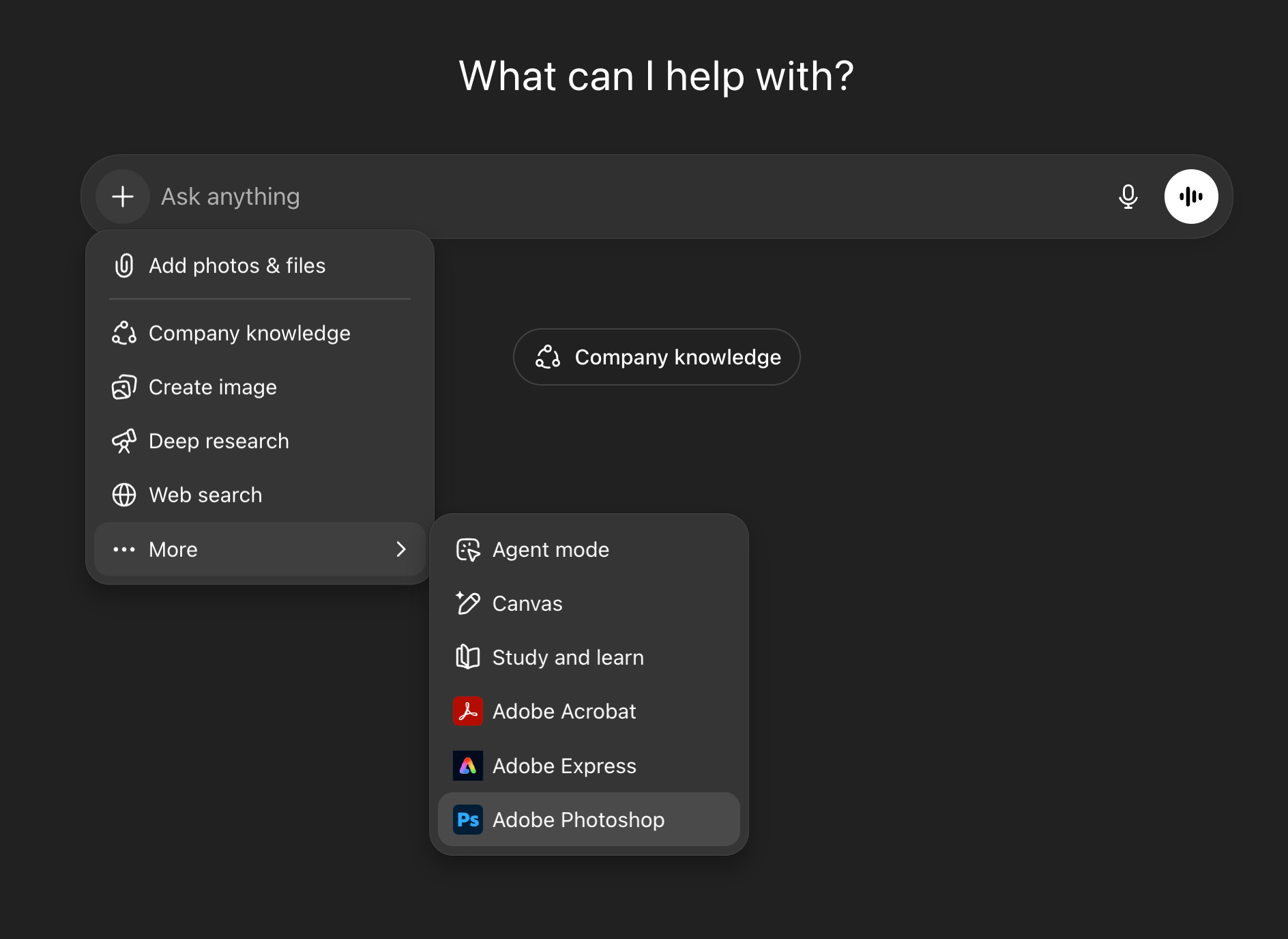Click the plus button in the prompt bar
Viewport: 1288px width, 939px height.
point(123,197)
